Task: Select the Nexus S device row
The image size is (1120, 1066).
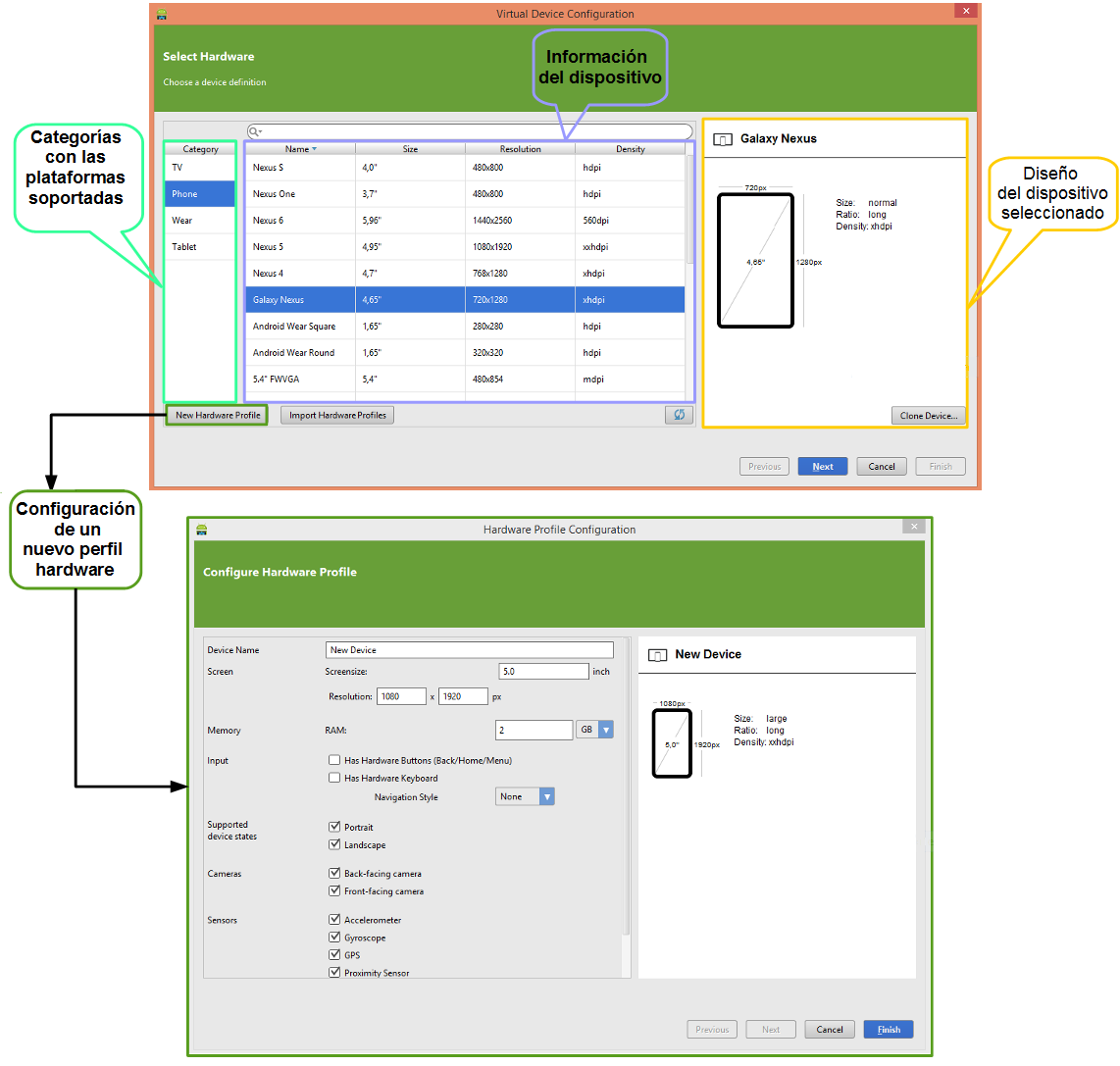Action: click(465, 167)
